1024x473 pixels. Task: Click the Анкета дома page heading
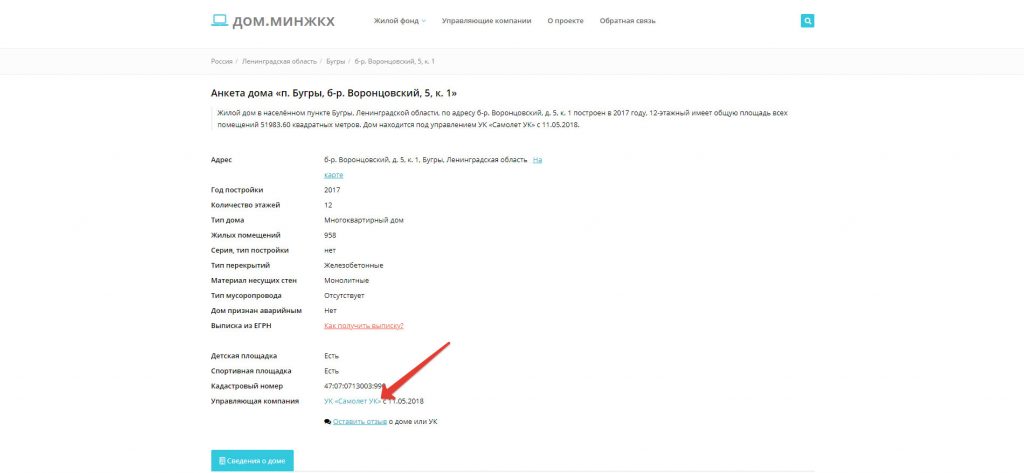tap(335, 92)
